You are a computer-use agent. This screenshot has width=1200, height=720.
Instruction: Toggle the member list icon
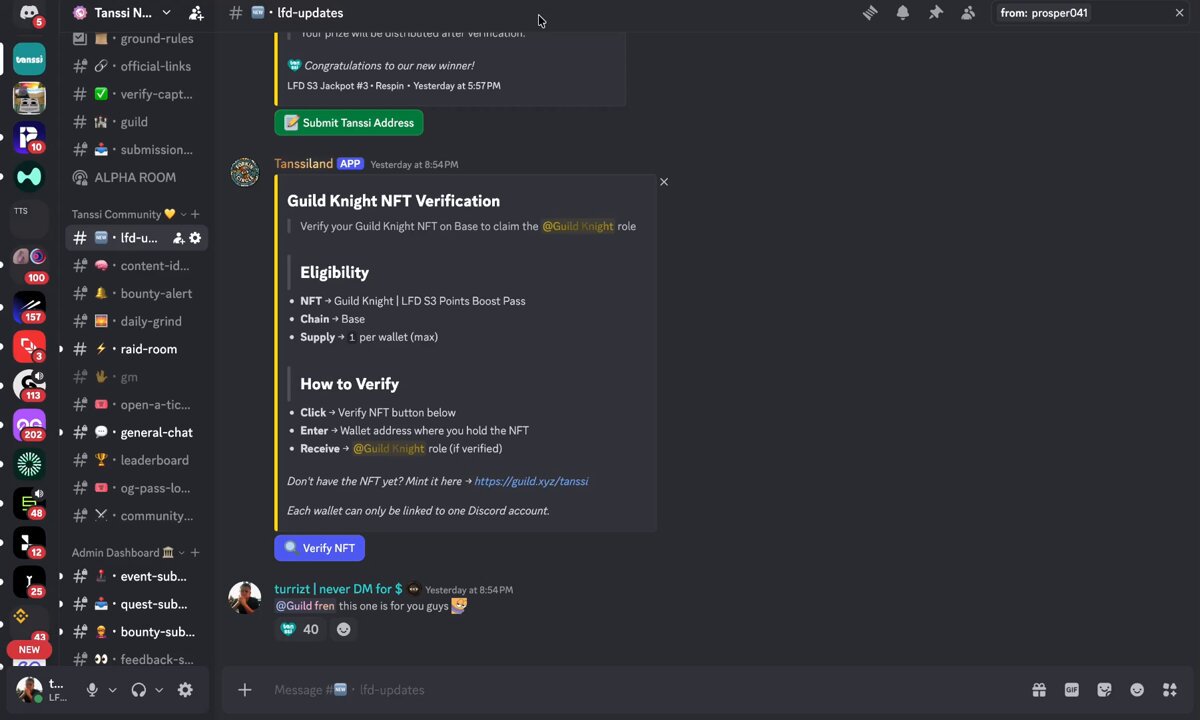pyautogui.click(x=968, y=13)
